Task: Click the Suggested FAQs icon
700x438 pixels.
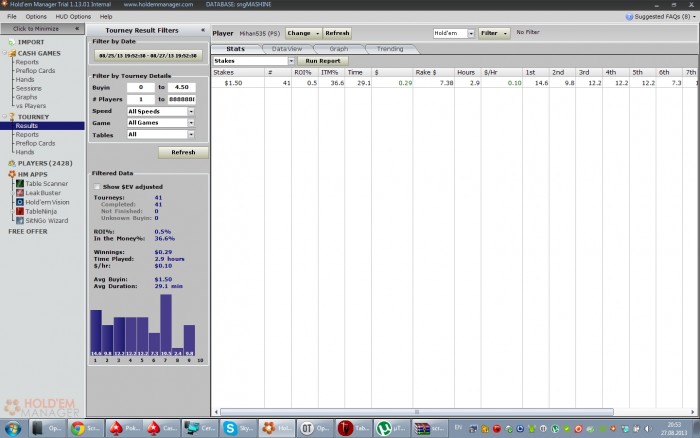Action: click(629, 17)
